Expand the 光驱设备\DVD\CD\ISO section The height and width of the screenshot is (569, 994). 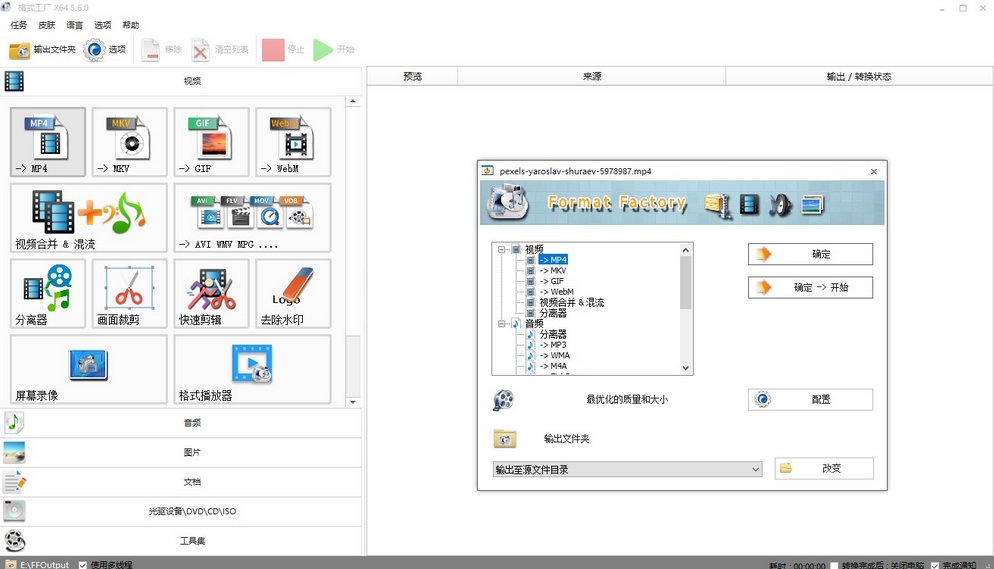181,511
